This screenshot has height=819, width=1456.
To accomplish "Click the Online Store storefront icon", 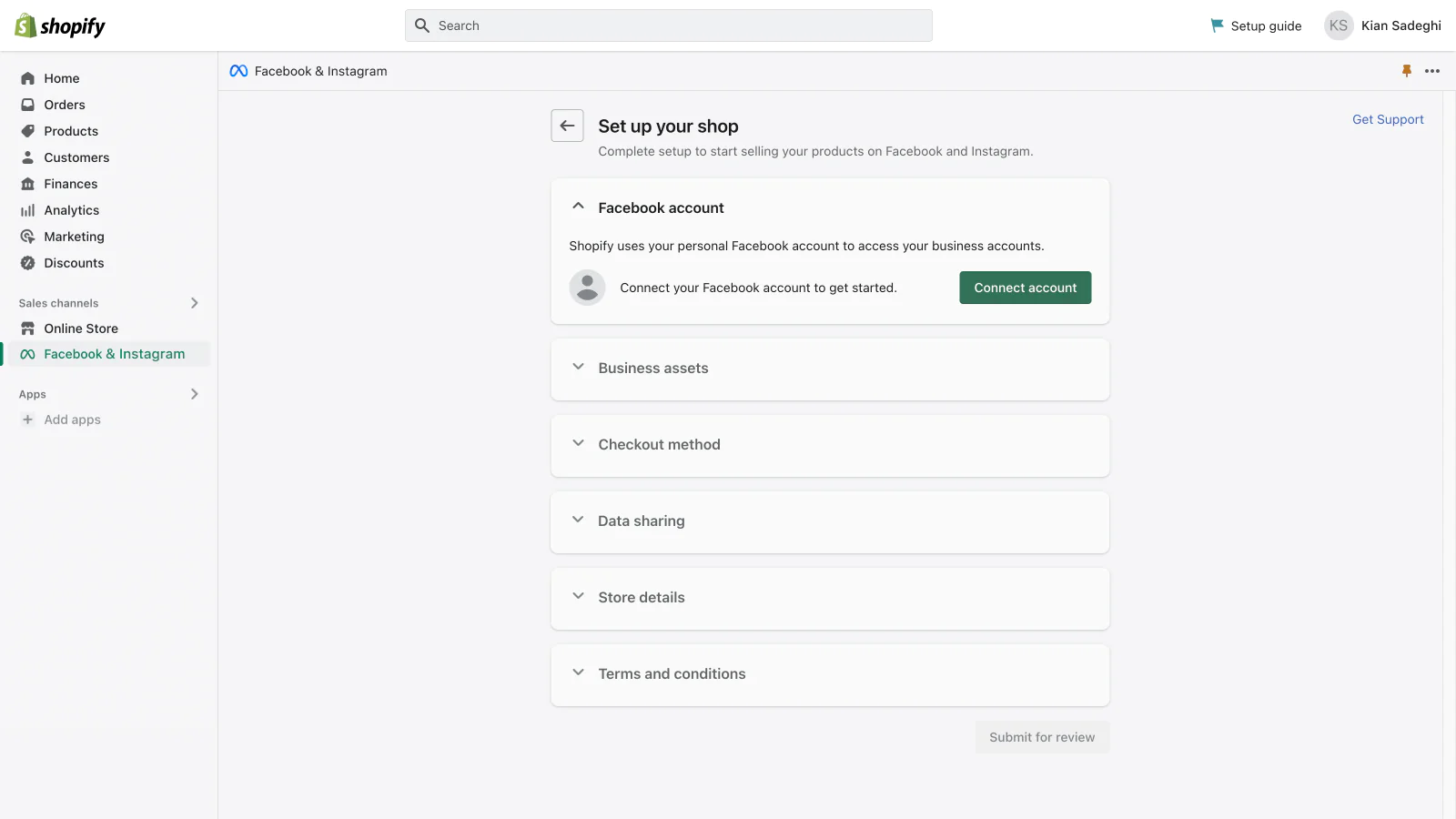I will coord(28,329).
